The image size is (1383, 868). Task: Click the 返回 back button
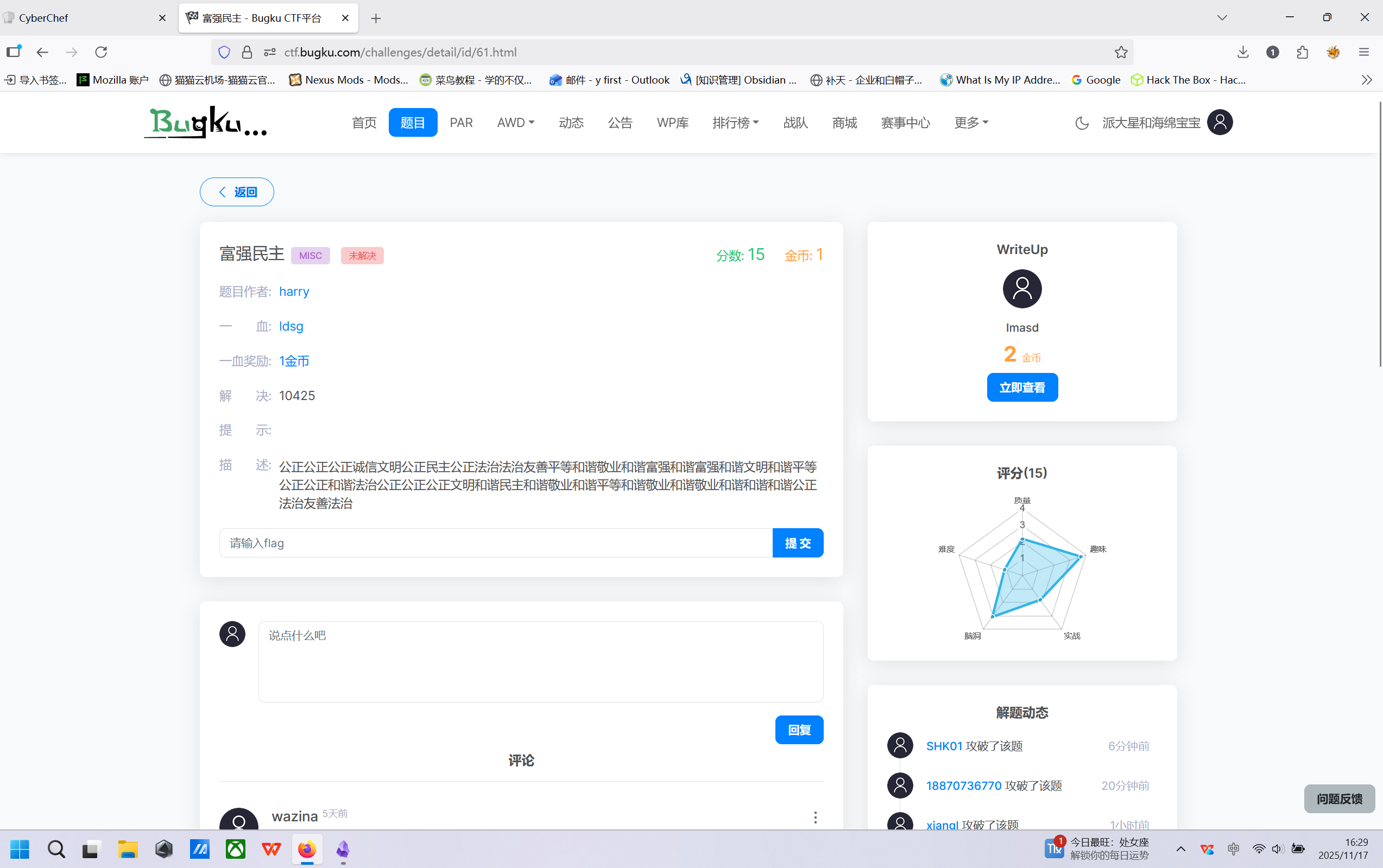point(236,191)
